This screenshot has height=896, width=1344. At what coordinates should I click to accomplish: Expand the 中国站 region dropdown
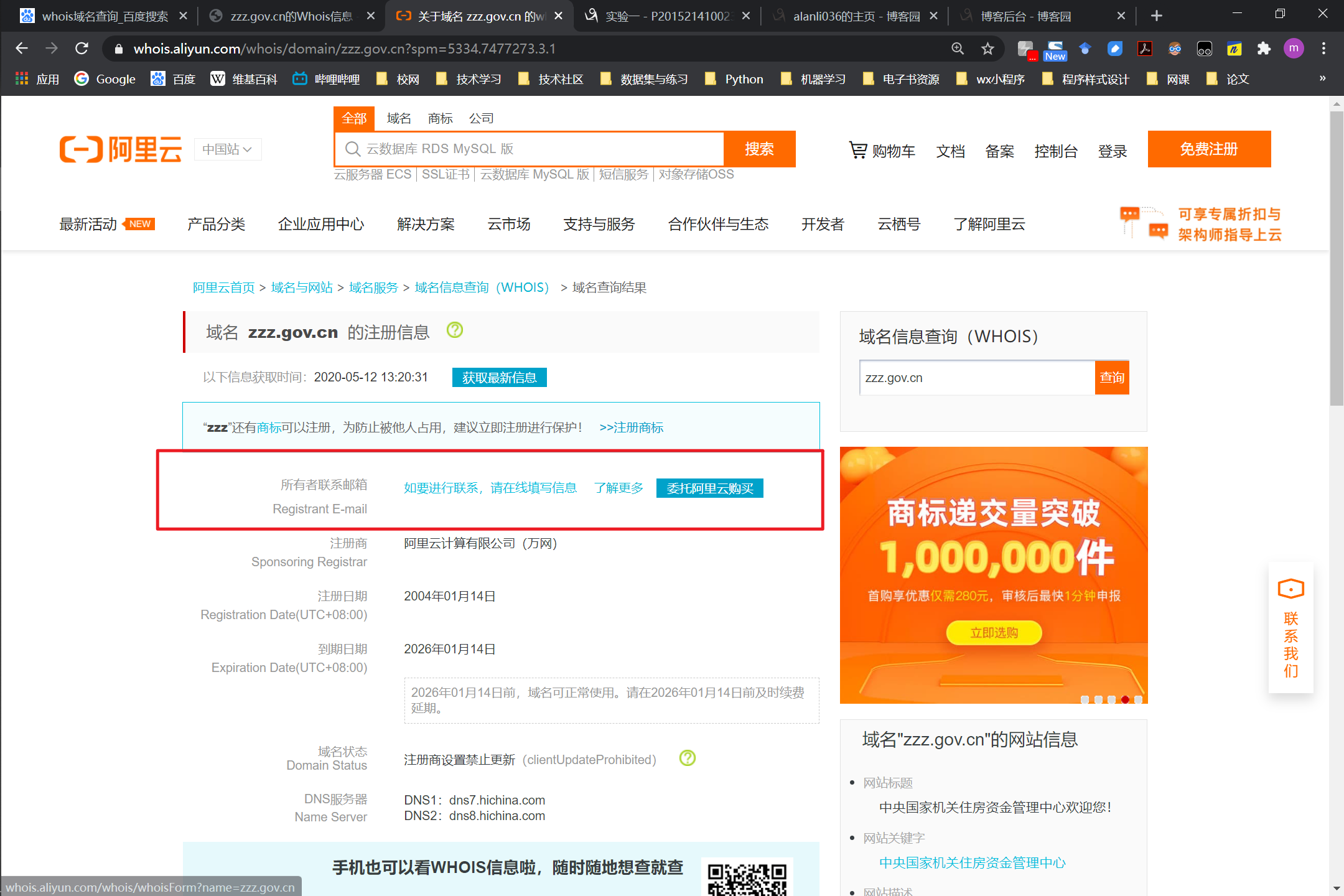click(227, 149)
